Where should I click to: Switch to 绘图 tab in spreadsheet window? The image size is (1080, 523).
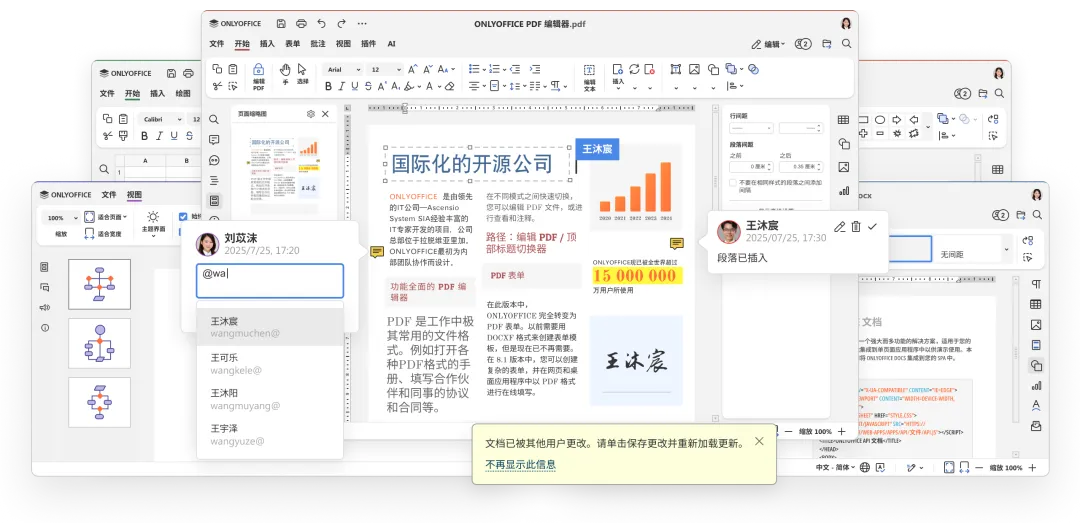[x=183, y=94]
